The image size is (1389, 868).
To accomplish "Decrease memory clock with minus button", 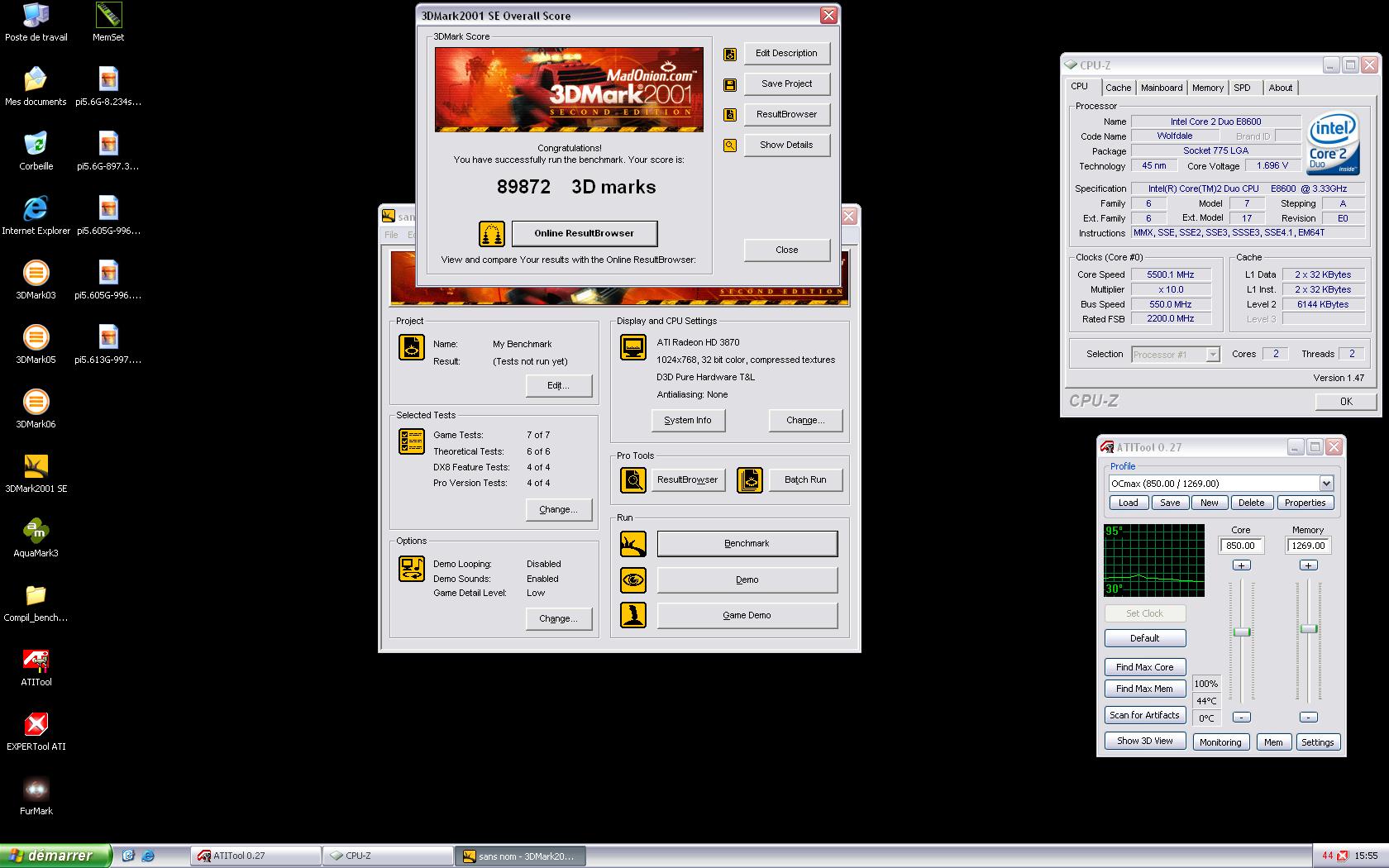I will (1308, 718).
